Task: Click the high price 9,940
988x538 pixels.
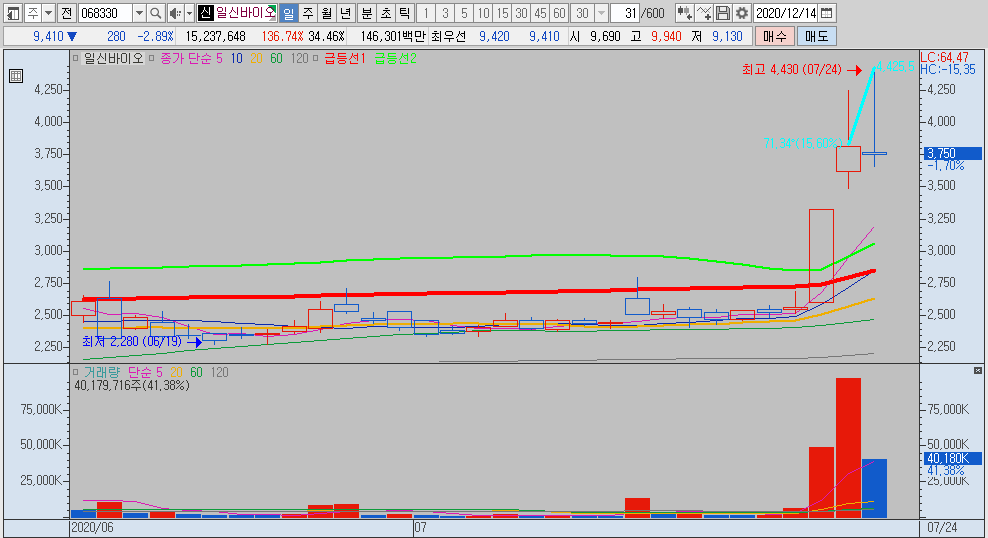Action: [x=666, y=37]
